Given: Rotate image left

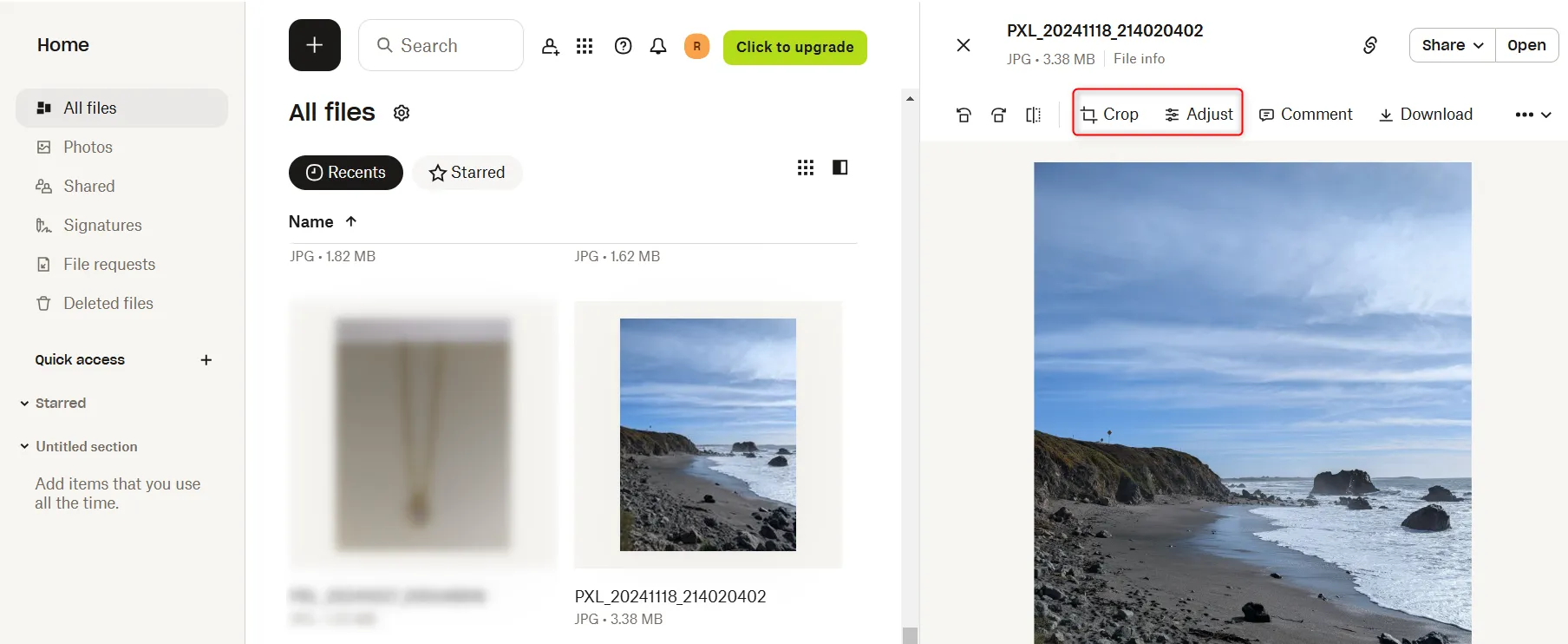Looking at the screenshot, I should click(964, 115).
